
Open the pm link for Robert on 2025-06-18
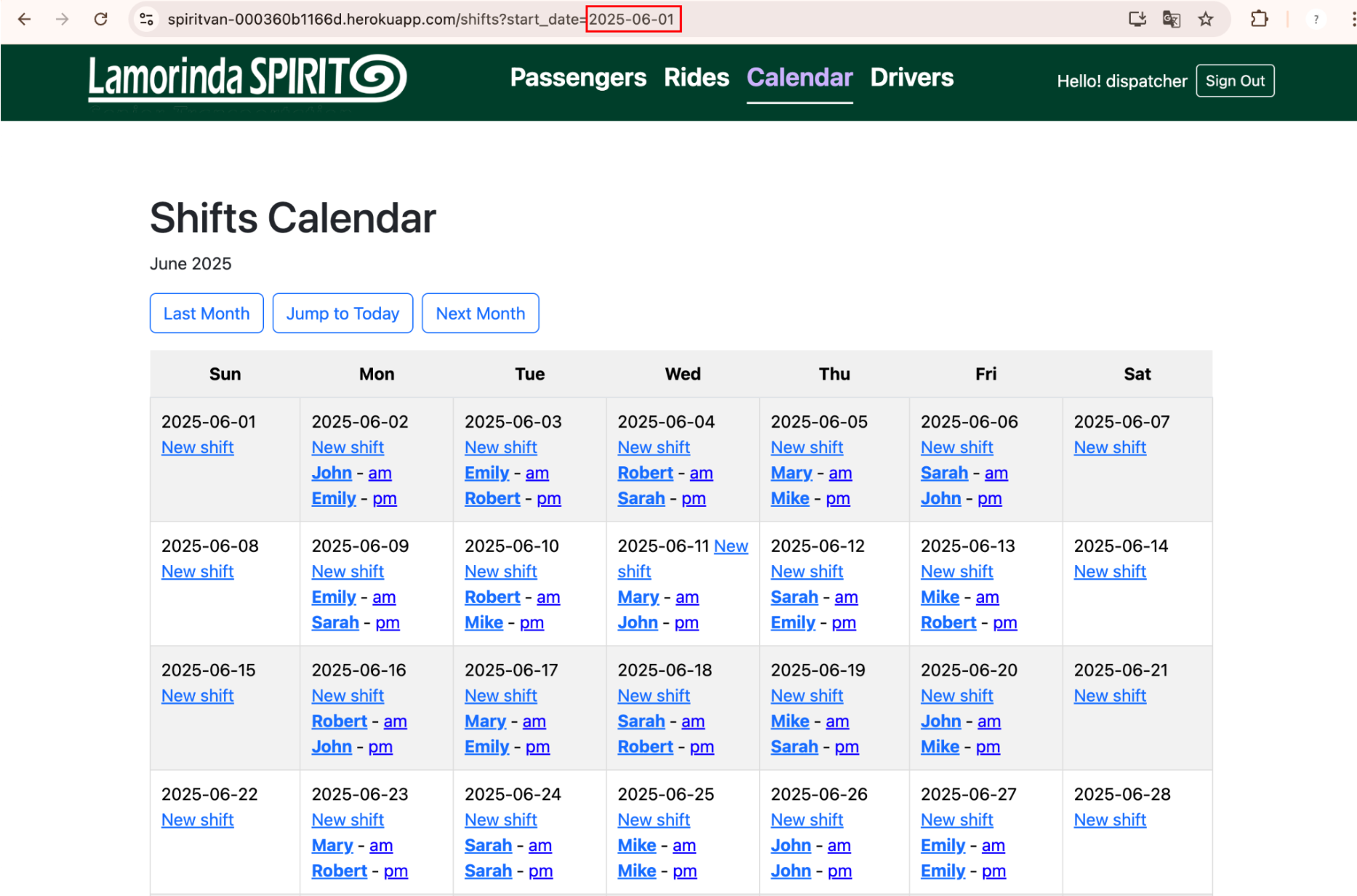[702, 747]
